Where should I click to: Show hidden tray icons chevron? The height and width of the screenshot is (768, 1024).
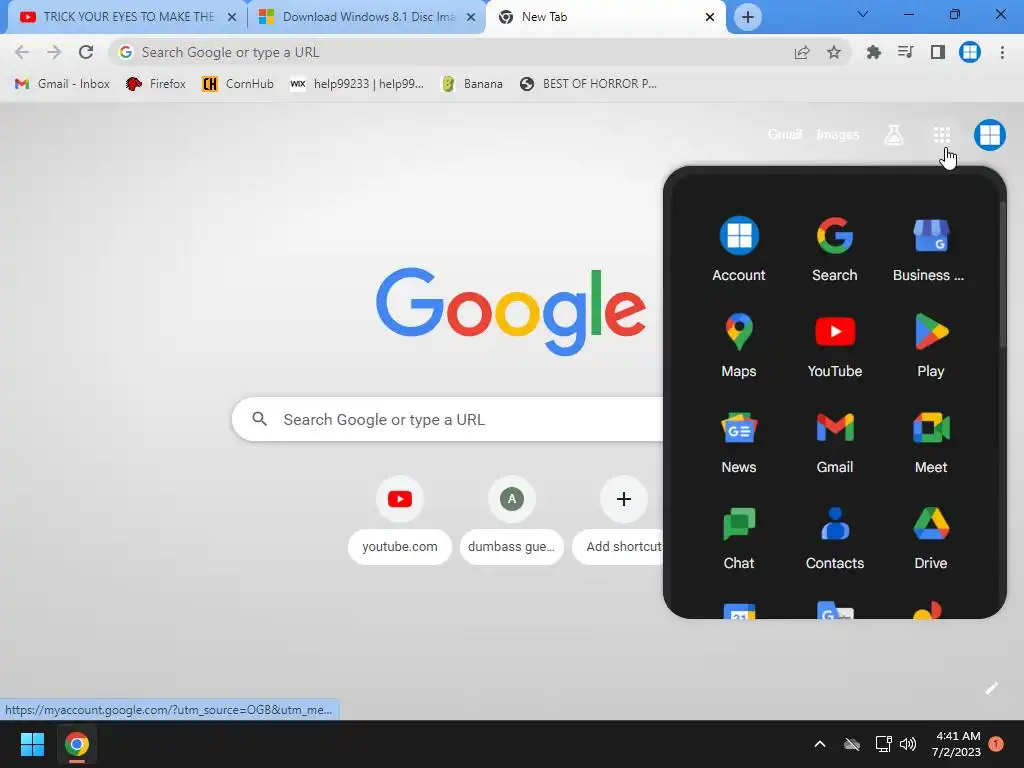(820, 744)
